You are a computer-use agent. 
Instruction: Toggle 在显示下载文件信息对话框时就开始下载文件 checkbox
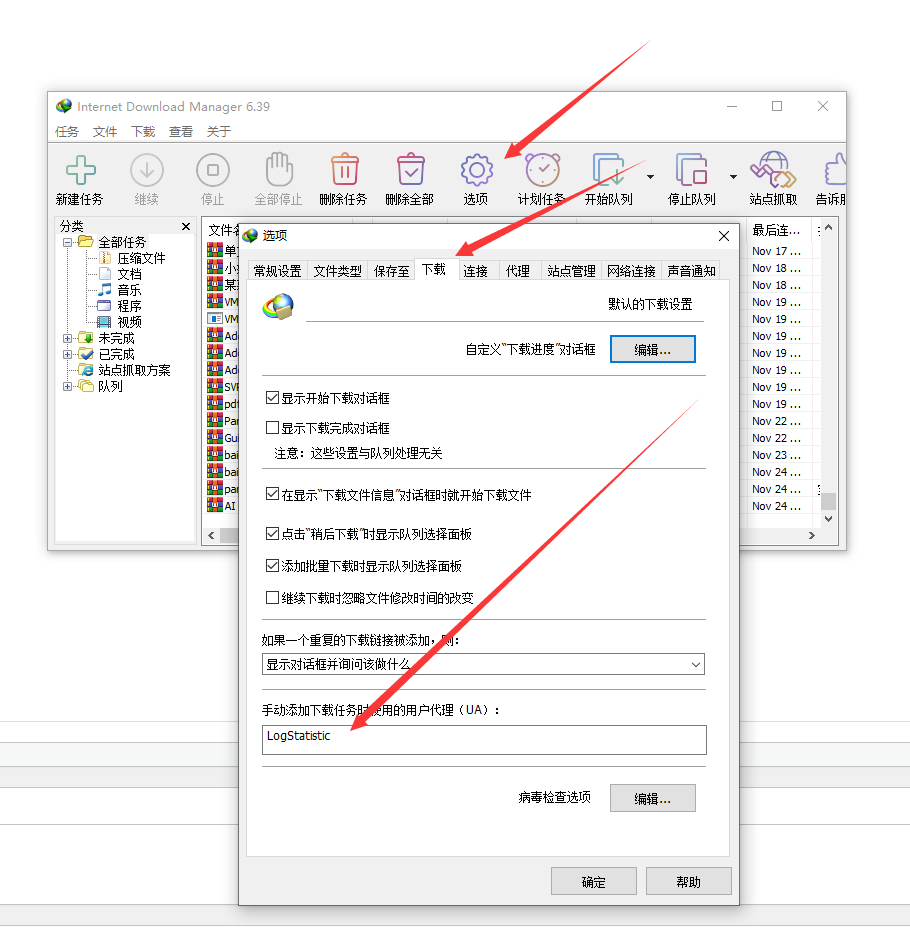[x=272, y=494]
